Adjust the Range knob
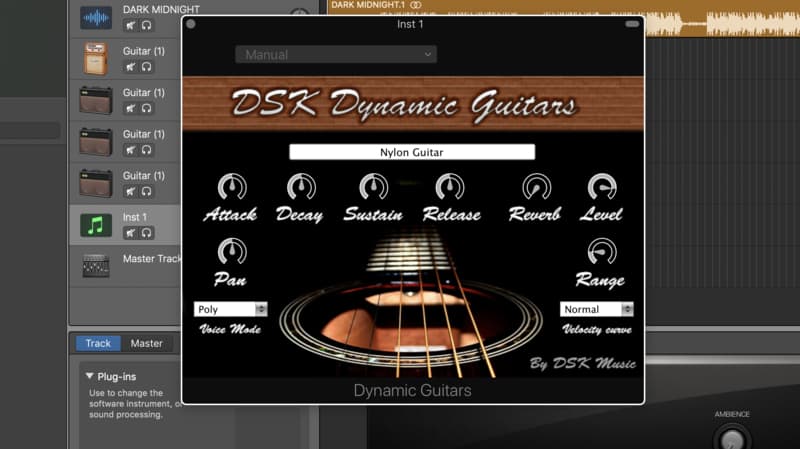This screenshot has height=449, width=800. coord(602,252)
